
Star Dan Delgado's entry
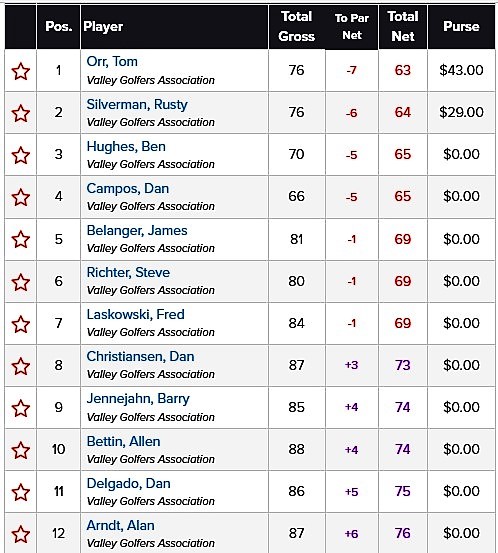pos(20,492)
